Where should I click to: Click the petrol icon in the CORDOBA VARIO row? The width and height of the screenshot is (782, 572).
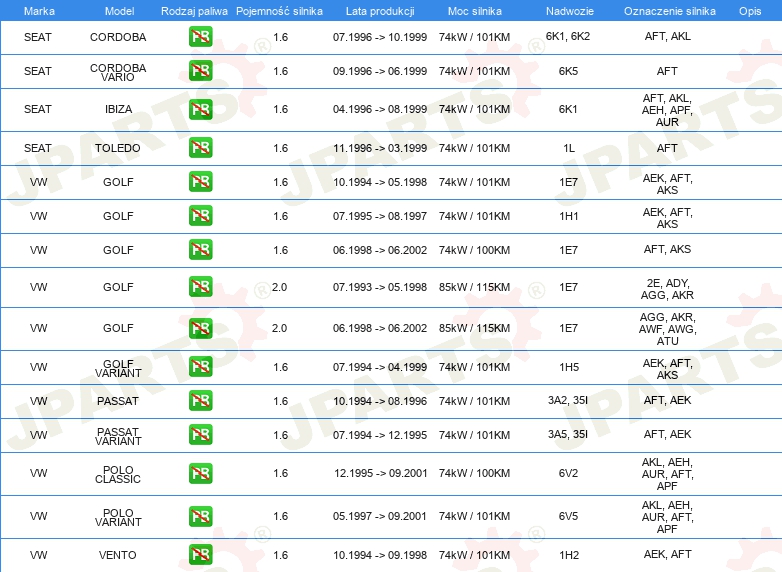(x=200, y=71)
